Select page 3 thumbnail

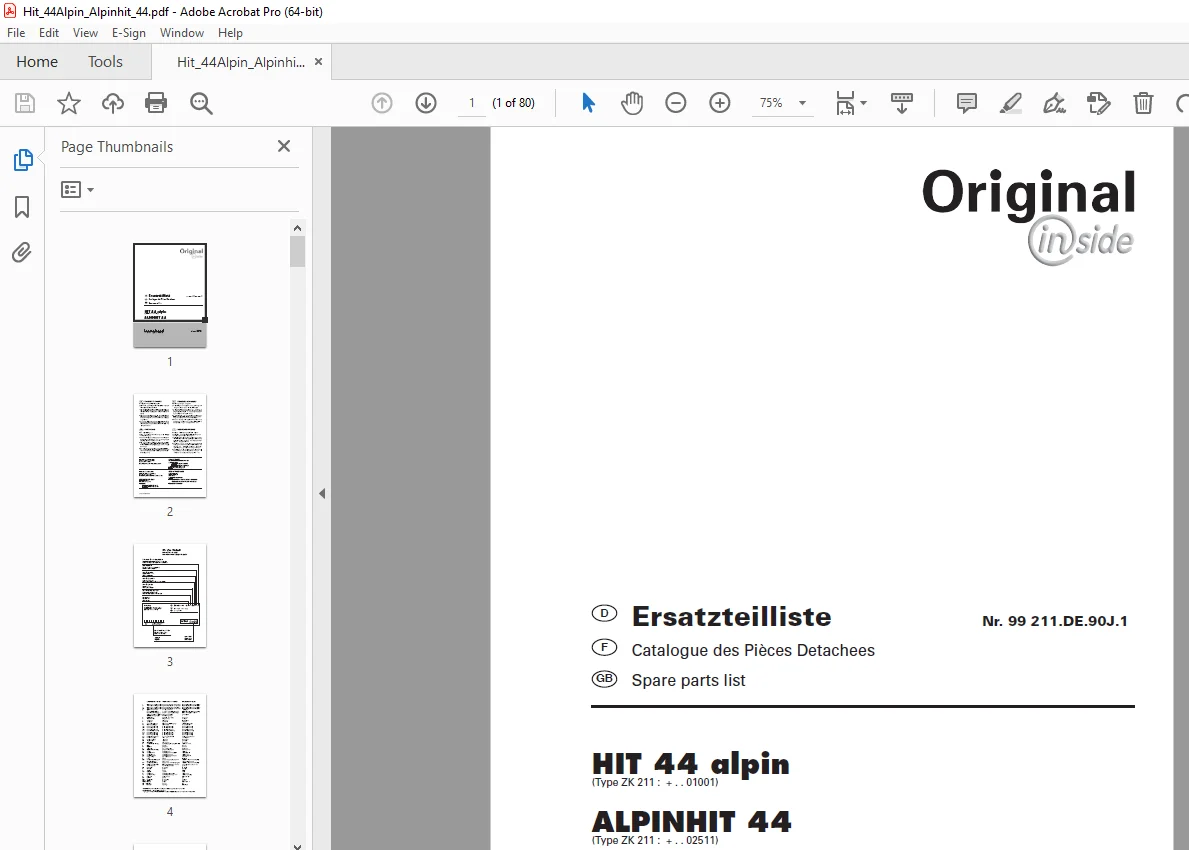[x=170, y=595]
